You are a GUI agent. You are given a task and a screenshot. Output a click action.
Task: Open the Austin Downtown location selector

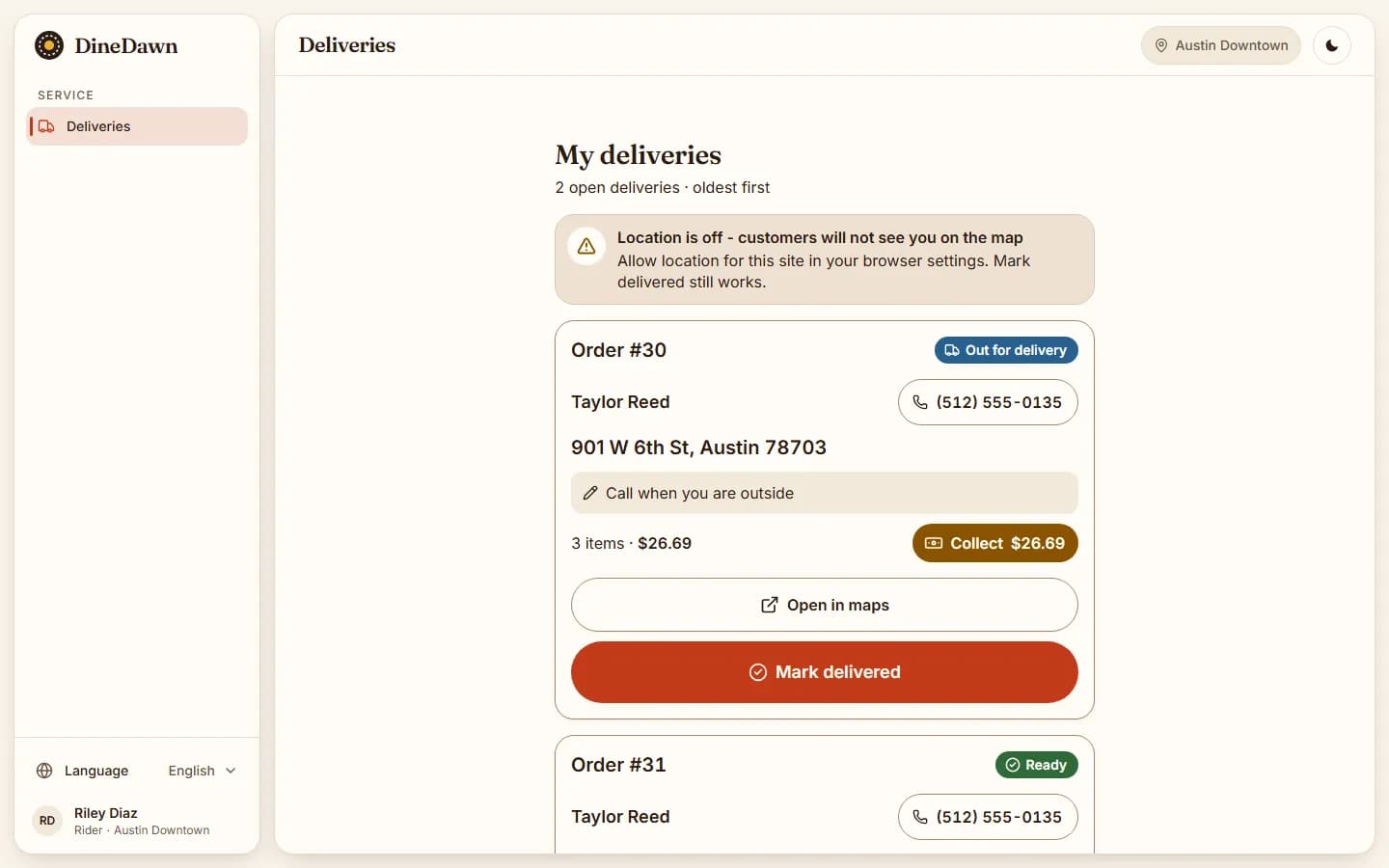pos(1221,45)
